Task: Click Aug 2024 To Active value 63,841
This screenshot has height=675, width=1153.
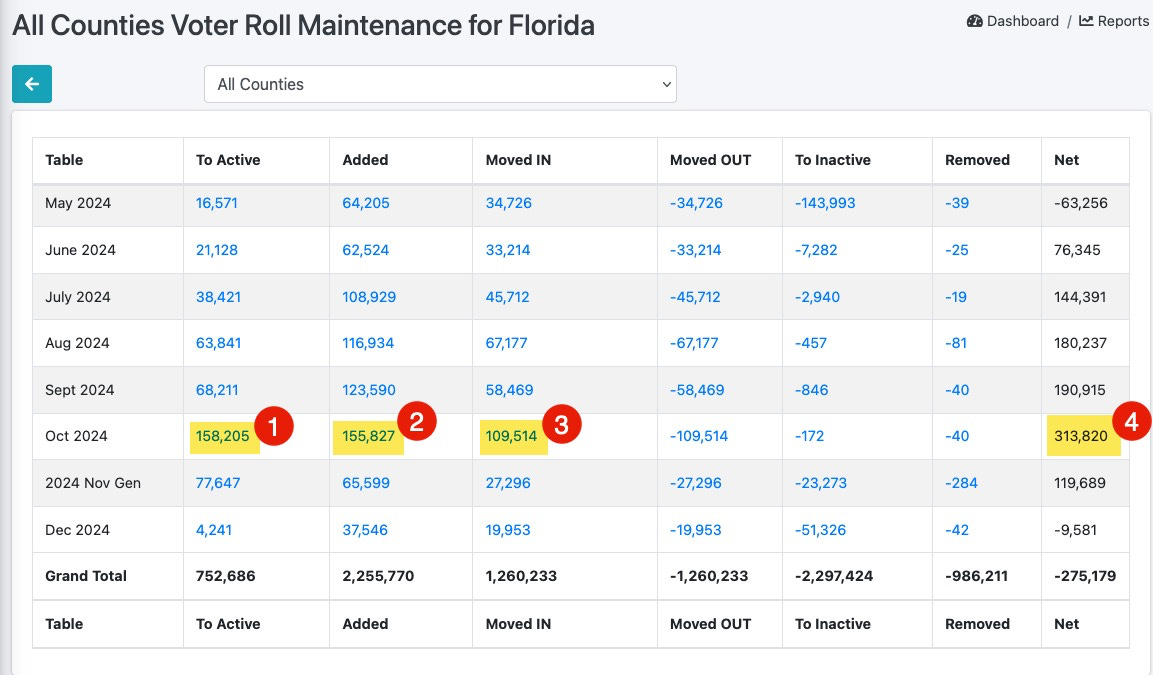Action: pyautogui.click(x=218, y=343)
